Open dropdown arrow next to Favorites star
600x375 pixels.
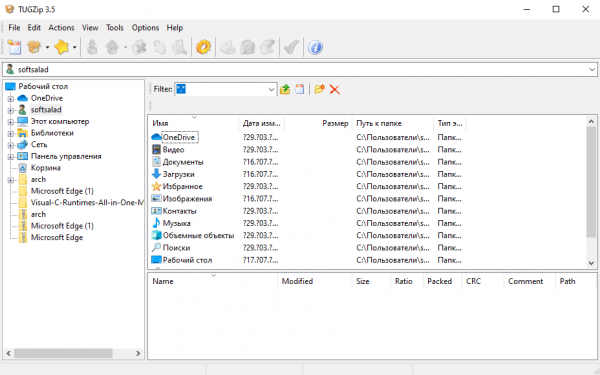[x=75, y=47]
